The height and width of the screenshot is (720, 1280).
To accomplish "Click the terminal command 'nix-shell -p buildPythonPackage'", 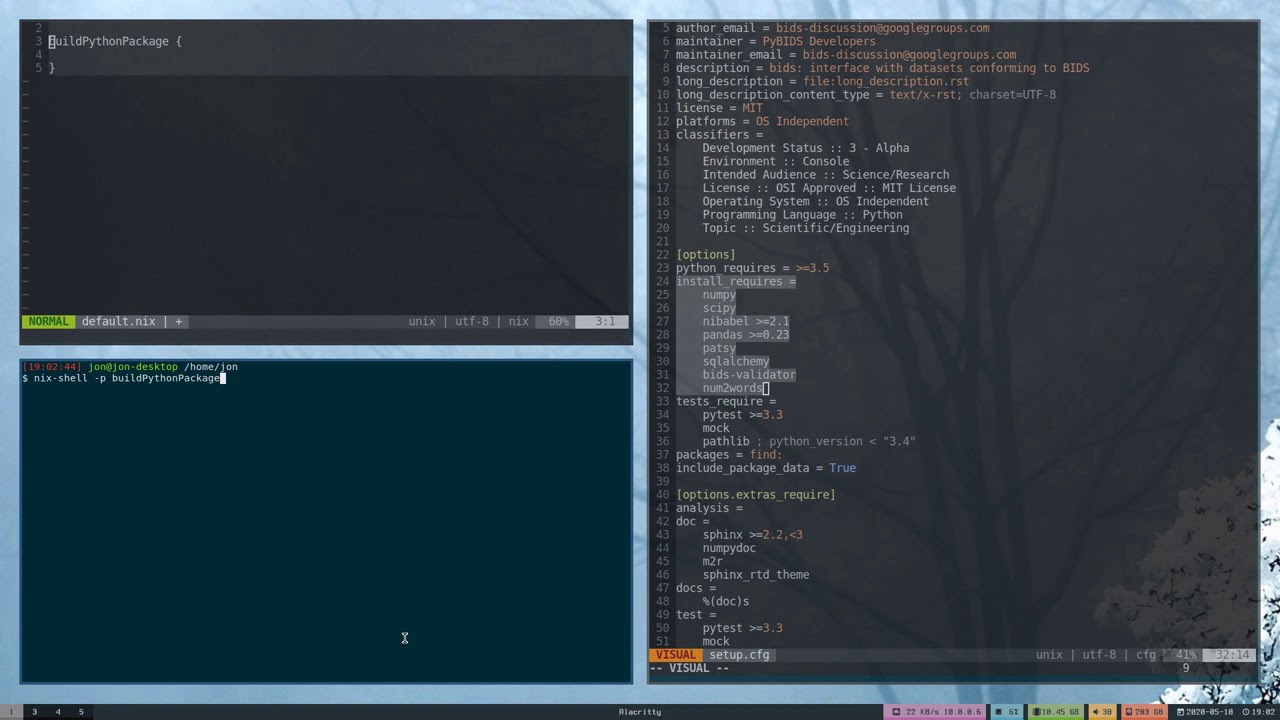I will (127, 378).
